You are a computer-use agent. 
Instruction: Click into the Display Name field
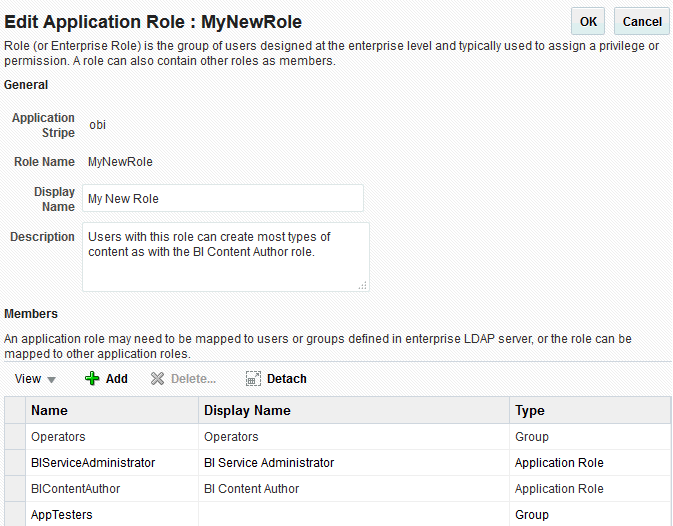(x=222, y=198)
